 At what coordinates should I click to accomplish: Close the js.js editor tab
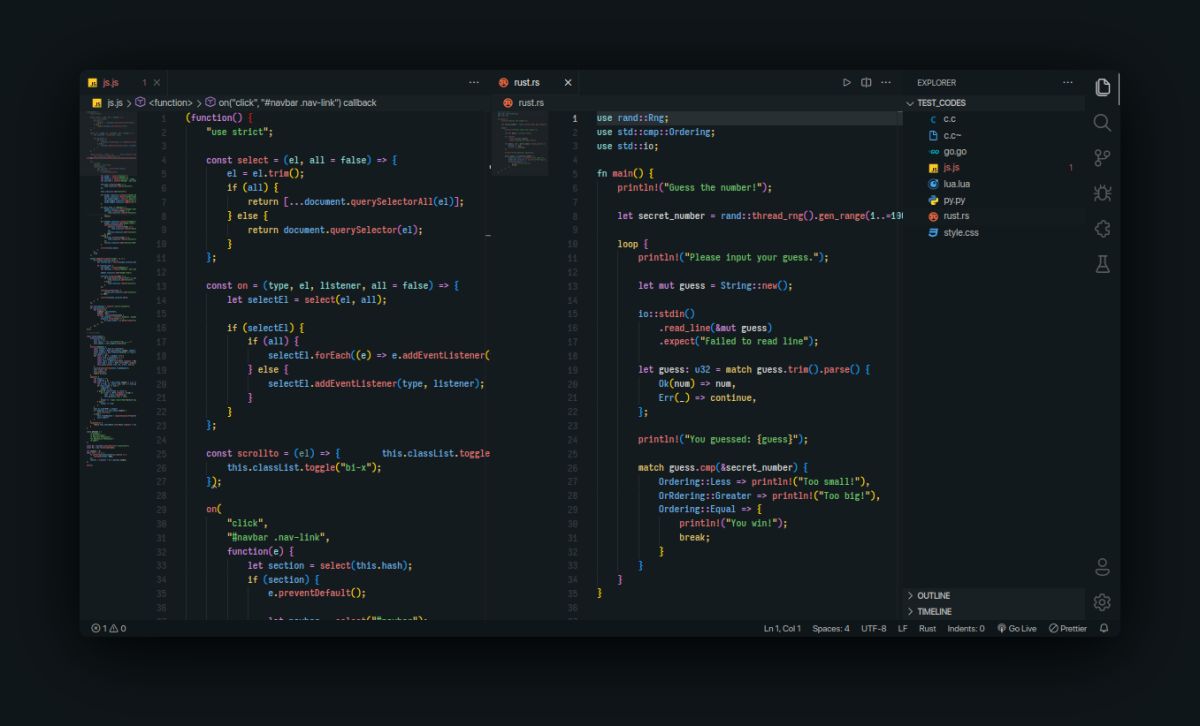click(157, 83)
